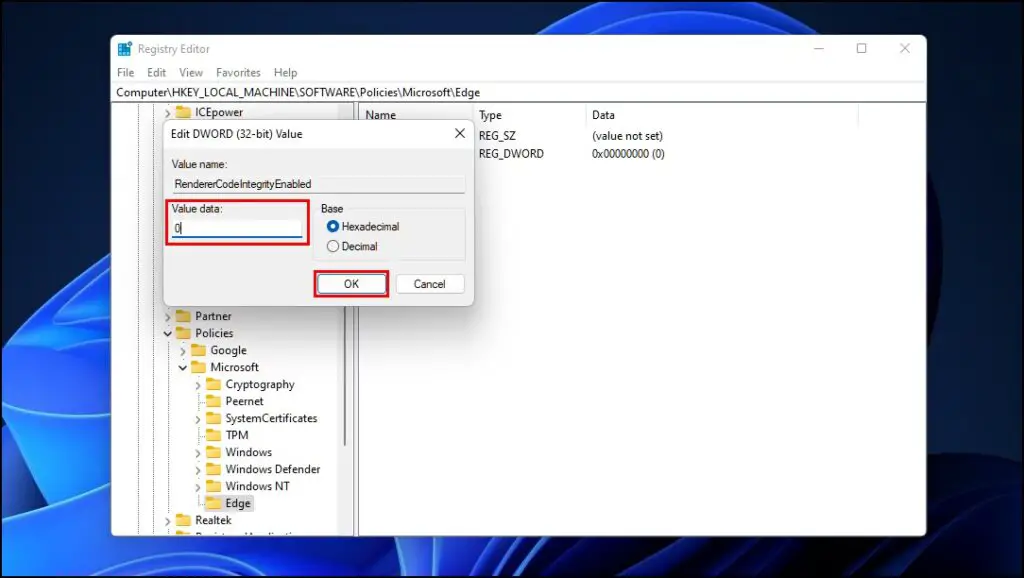Viewport: 1024px width, 578px height.
Task: Click the Microsoft folder icon
Action: click(x=199, y=367)
